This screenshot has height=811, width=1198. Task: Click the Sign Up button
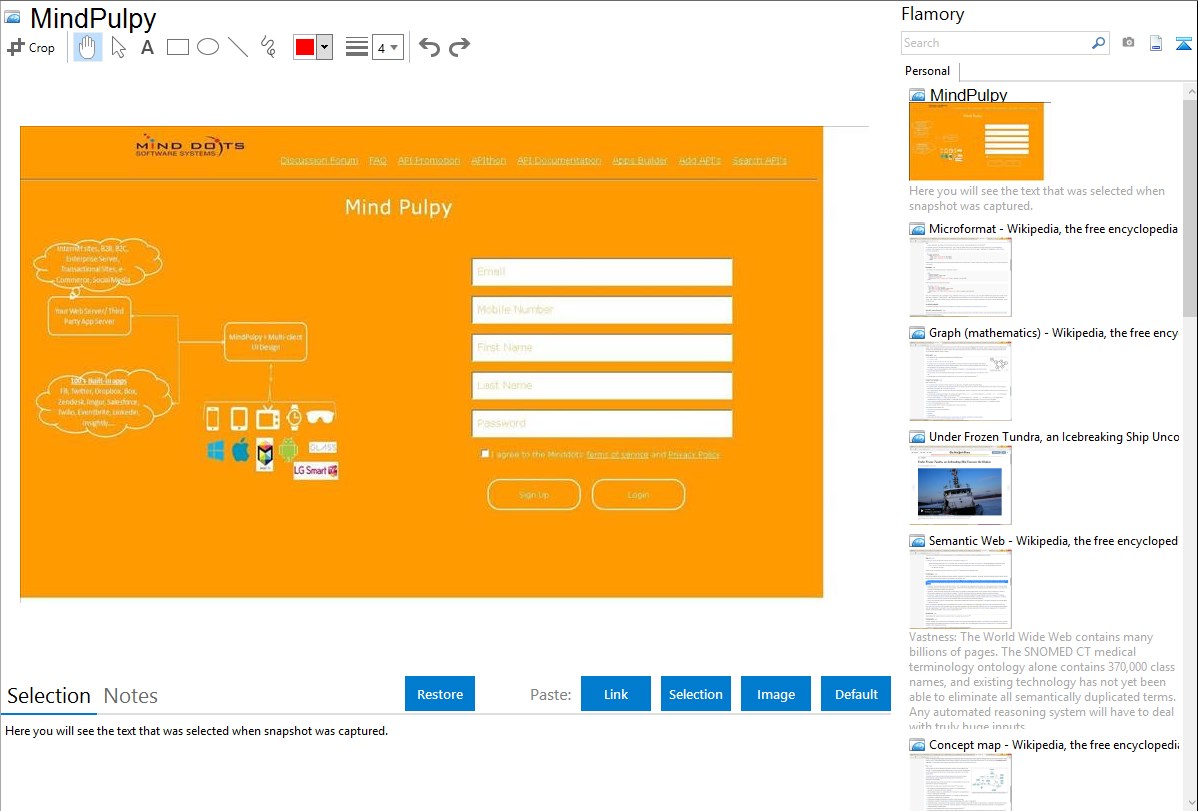534,495
